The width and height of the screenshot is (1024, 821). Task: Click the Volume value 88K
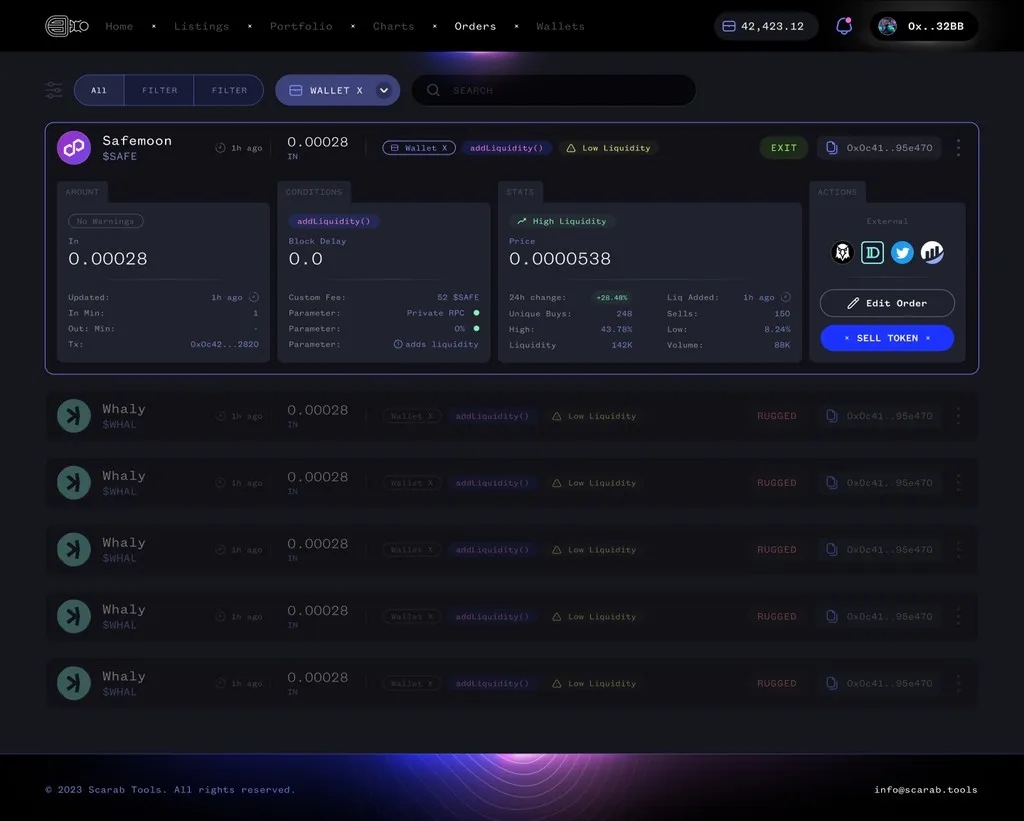782,345
